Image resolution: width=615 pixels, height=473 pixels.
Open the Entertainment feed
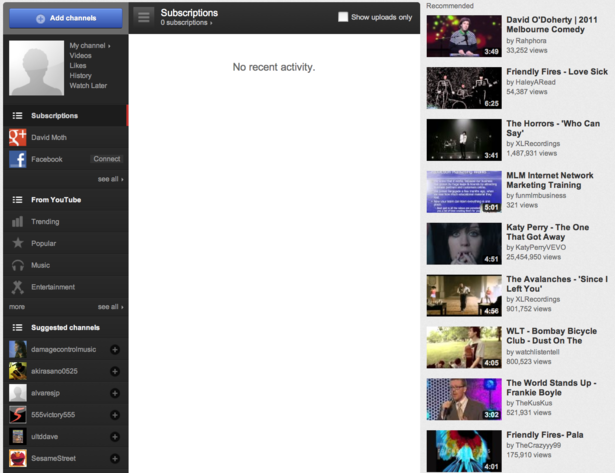point(53,287)
